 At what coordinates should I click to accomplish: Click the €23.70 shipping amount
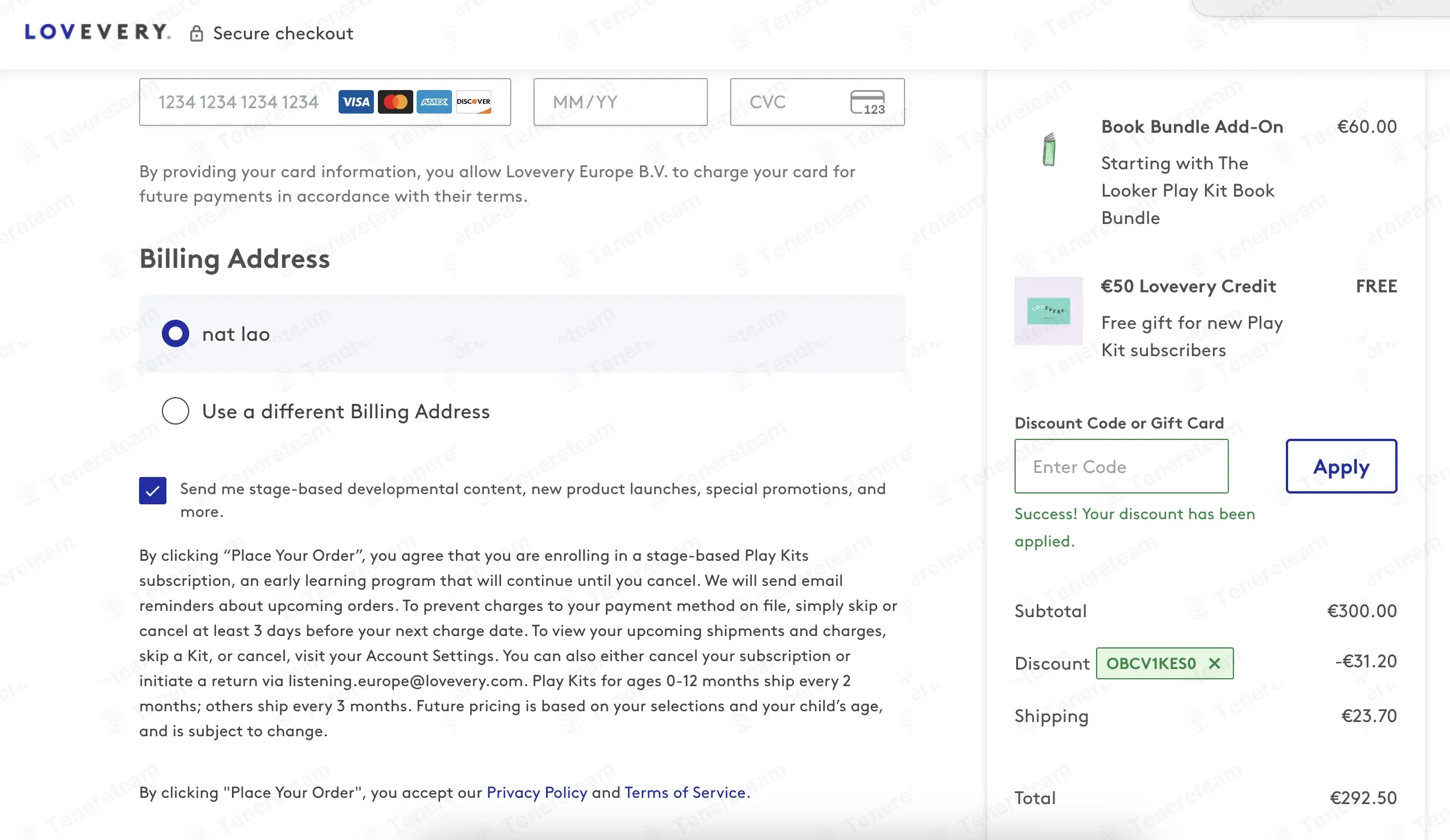[x=1369, y=716]
